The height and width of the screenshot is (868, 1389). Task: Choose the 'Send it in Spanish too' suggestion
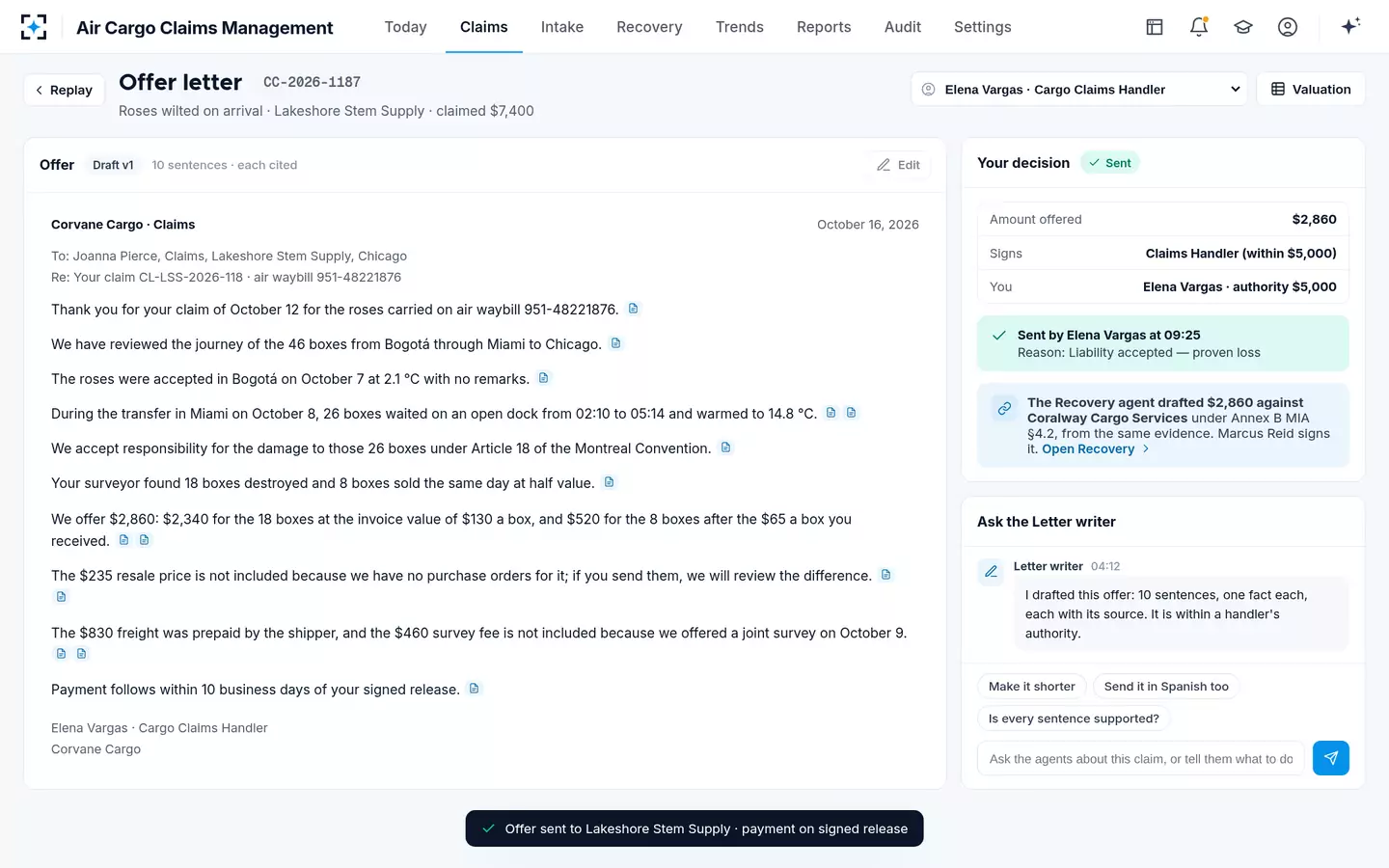tap(1166, 687)
